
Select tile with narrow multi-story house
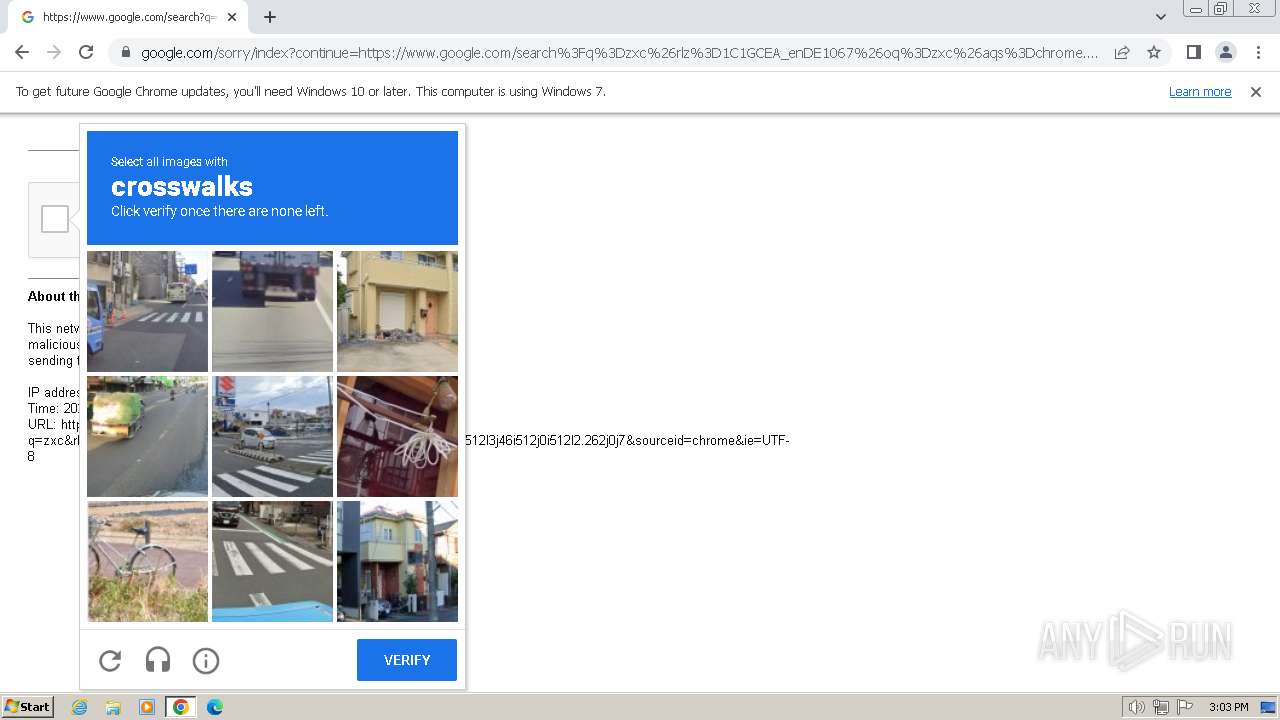(397, 561)
